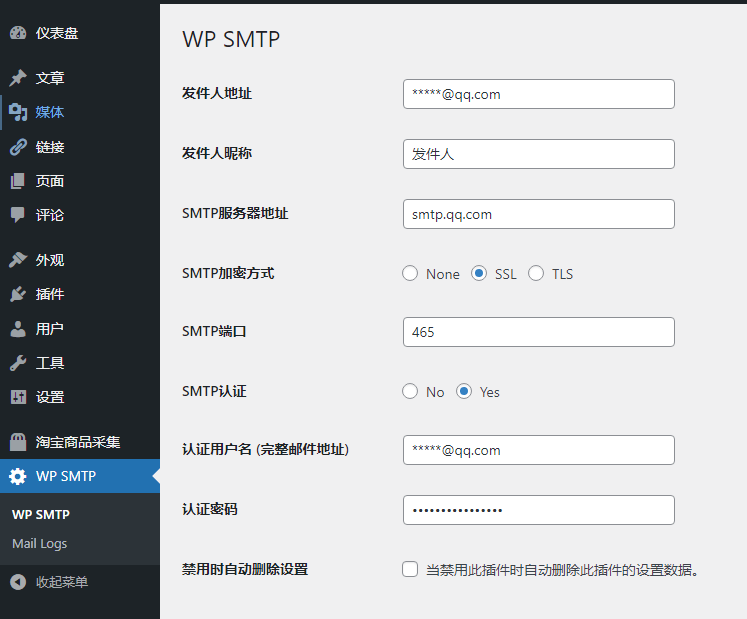Select TLS encryption radio button
747x619 pixels.
coord(536,274)
